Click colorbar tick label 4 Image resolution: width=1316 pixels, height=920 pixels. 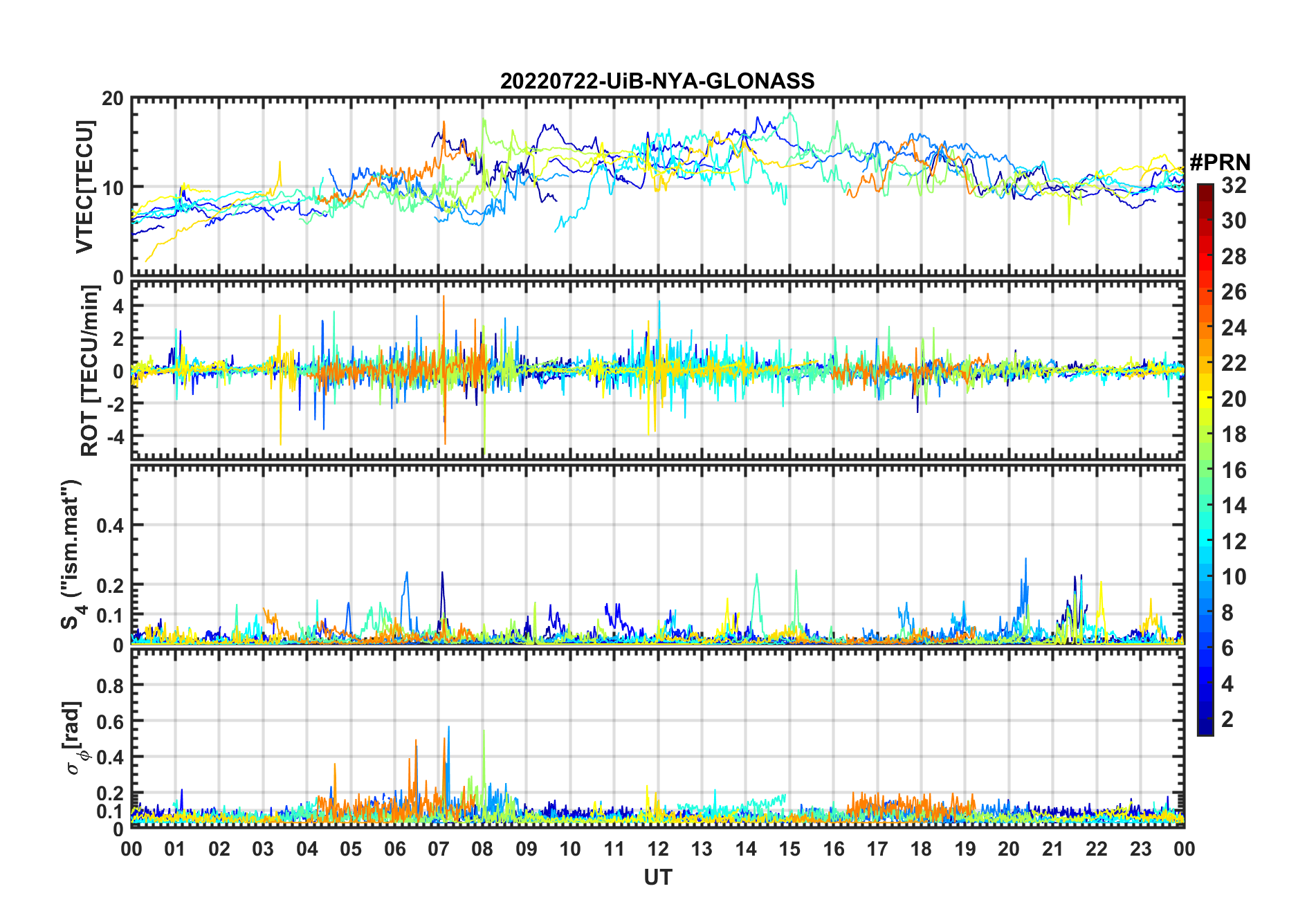point(1227,684)
